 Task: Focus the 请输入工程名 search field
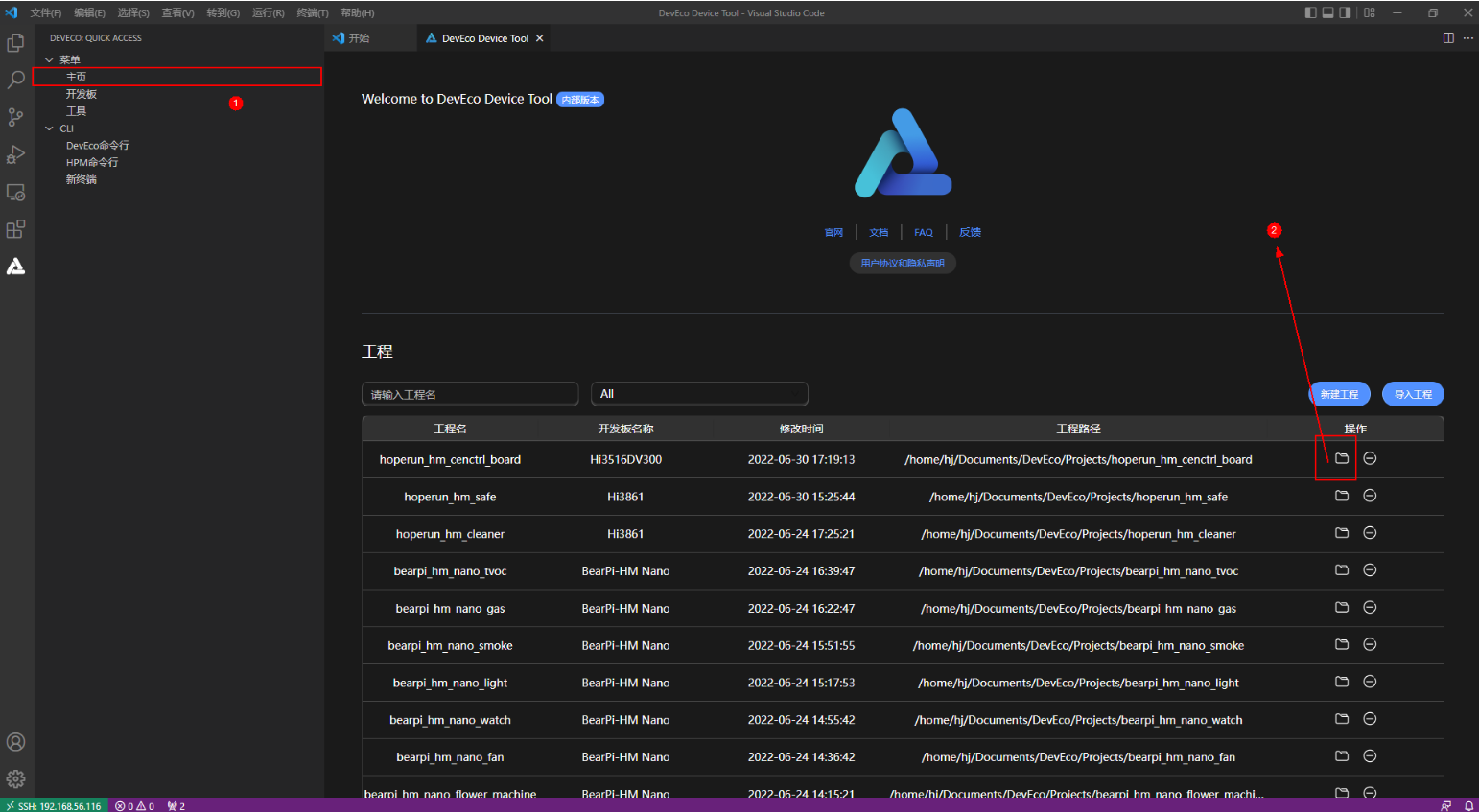[x=470, y=394]
